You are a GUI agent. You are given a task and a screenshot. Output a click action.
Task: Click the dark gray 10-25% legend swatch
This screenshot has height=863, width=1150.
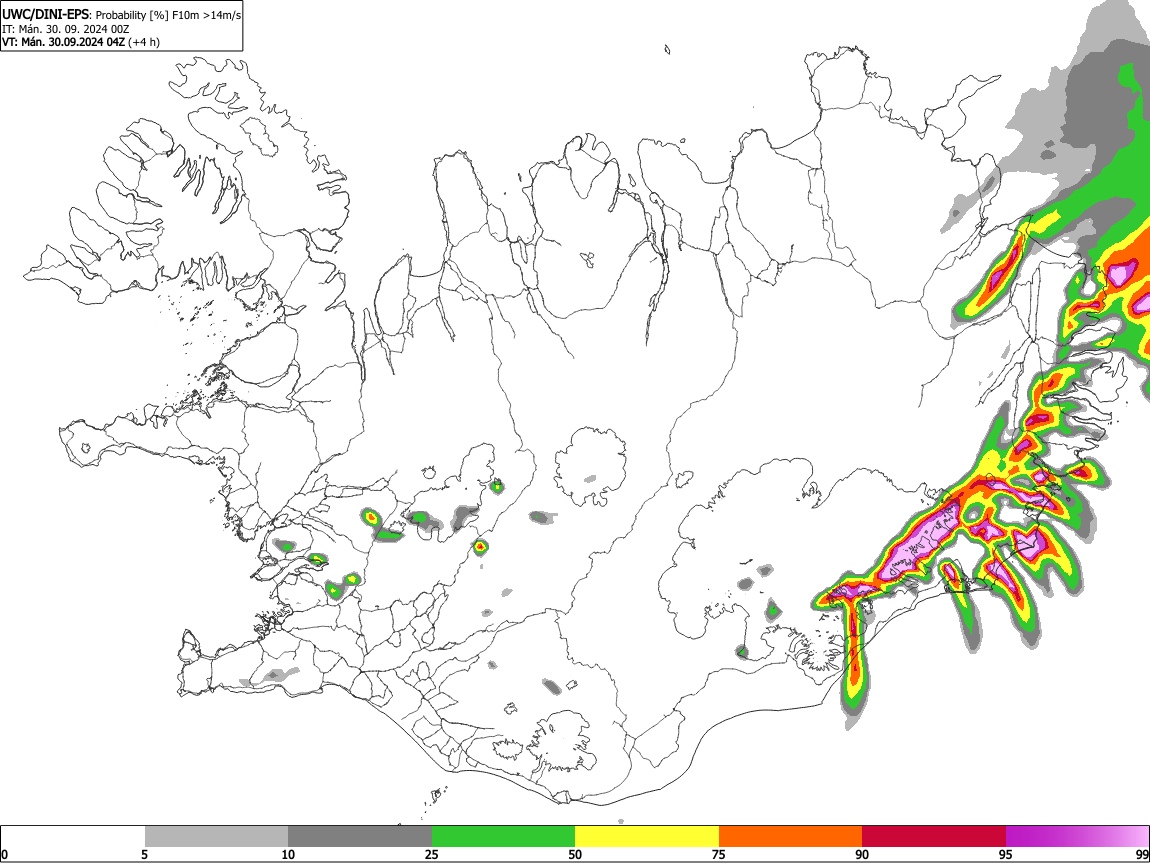(x=360, y=837)
